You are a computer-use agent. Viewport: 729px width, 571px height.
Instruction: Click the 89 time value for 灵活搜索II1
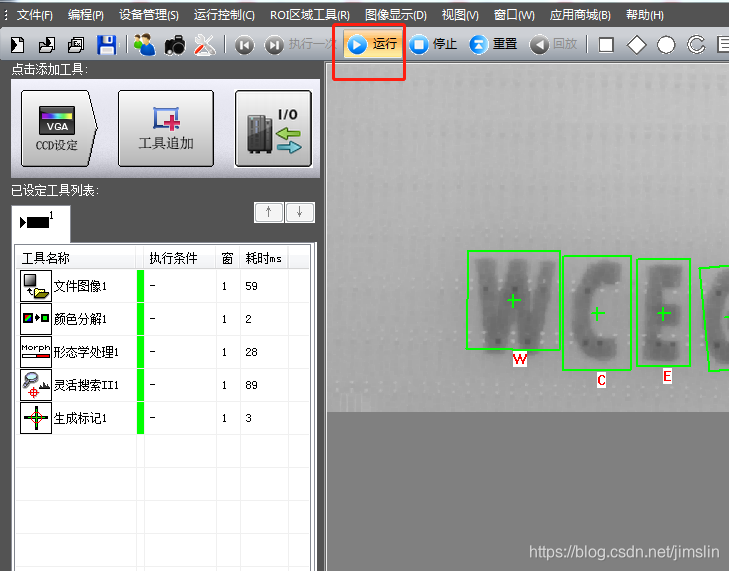[252, 385]
